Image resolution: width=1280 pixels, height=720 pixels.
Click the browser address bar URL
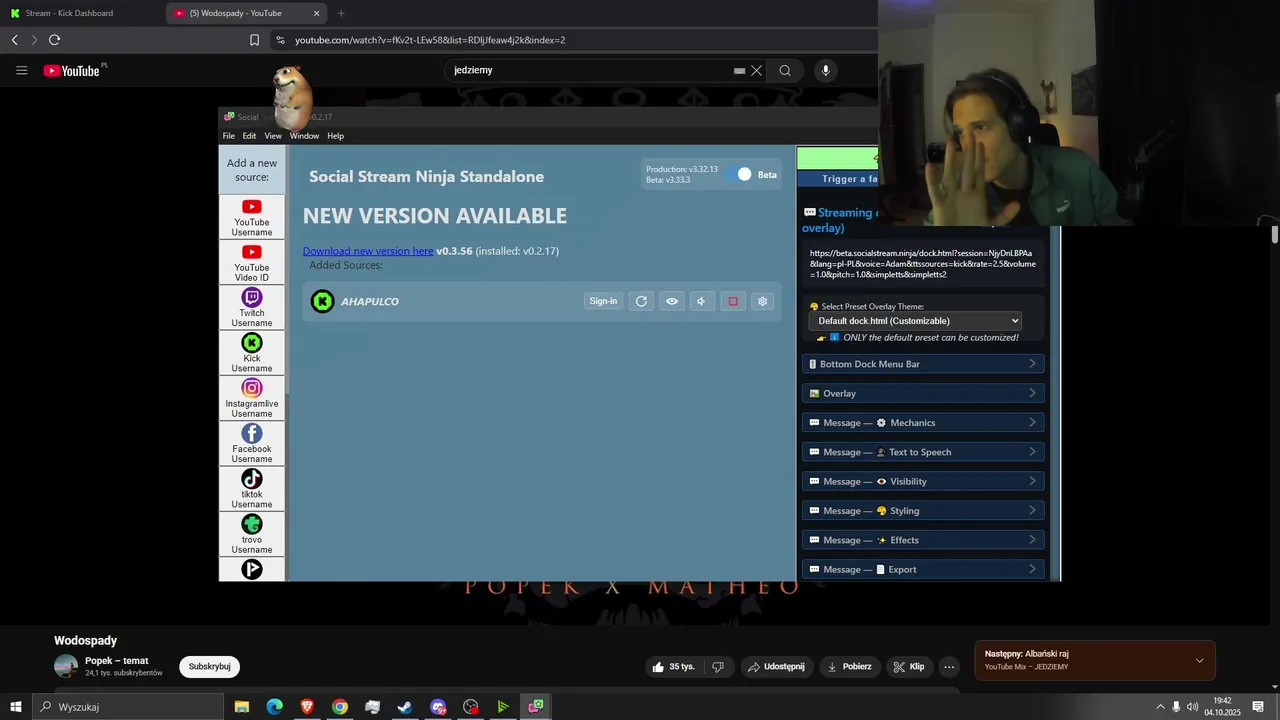click(430, 40)
